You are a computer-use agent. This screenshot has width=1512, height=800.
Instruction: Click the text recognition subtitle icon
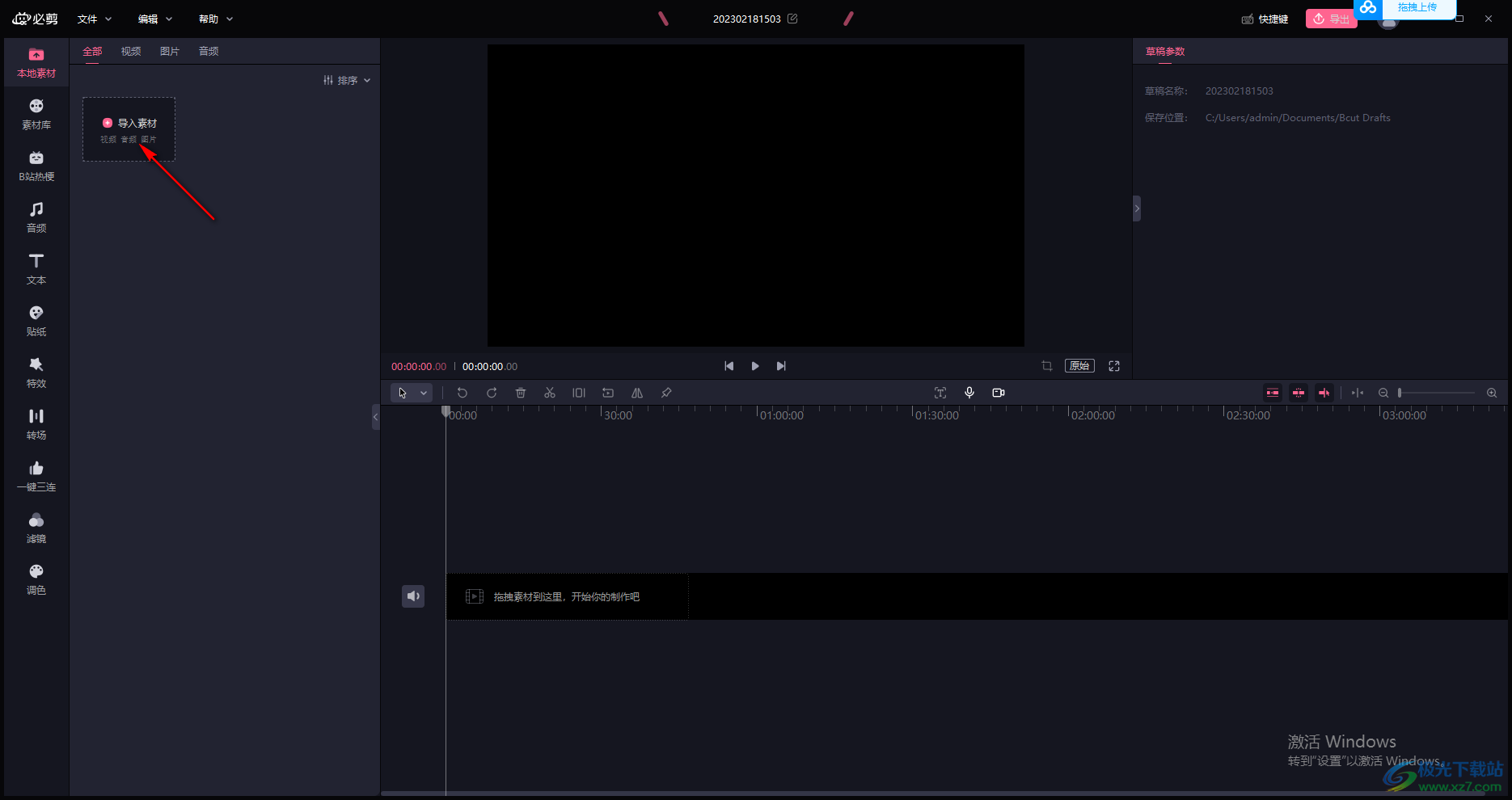[940, 393]
